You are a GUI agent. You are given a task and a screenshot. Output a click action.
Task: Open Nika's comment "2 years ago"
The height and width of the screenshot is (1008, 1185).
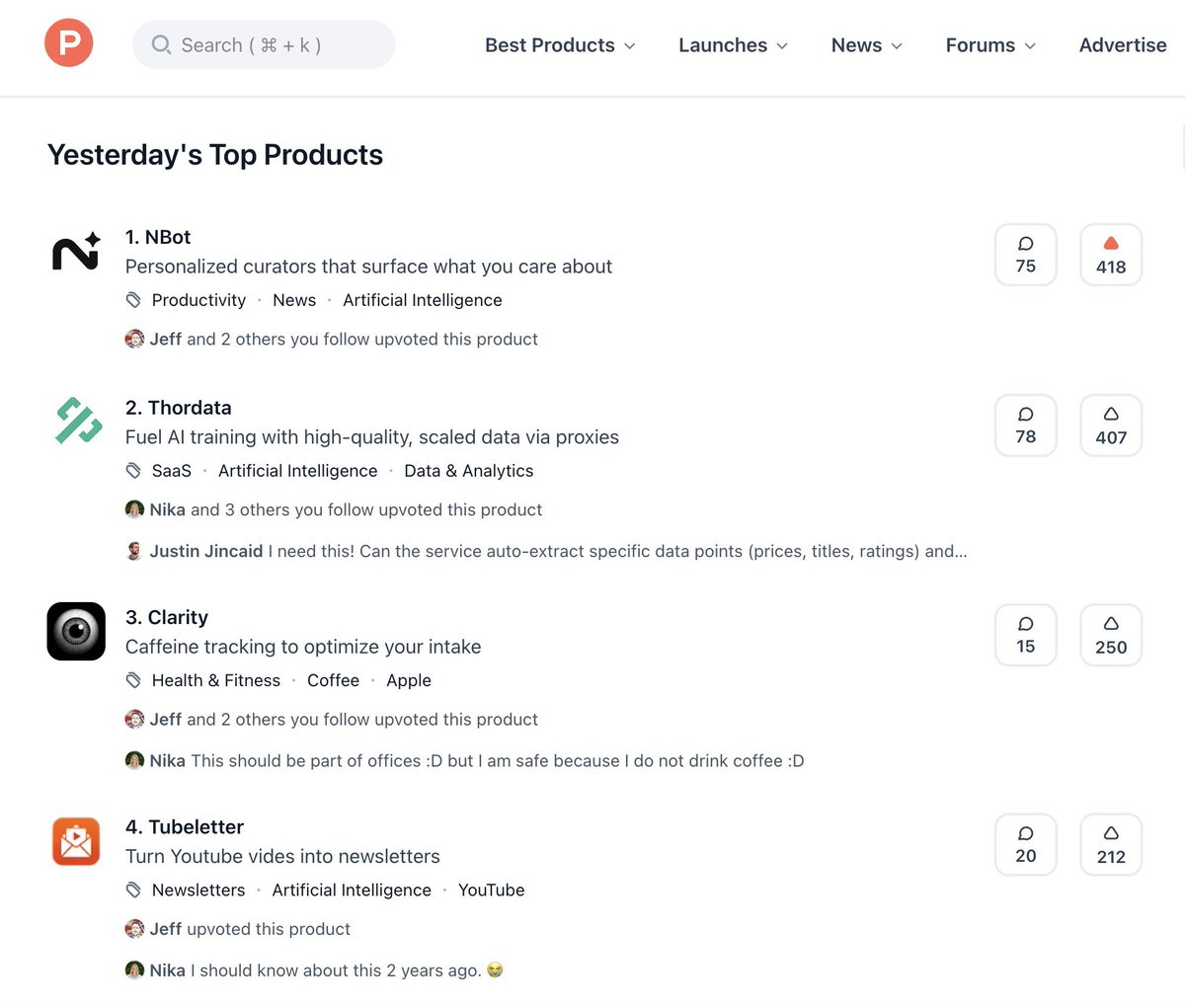click(347, 970)
